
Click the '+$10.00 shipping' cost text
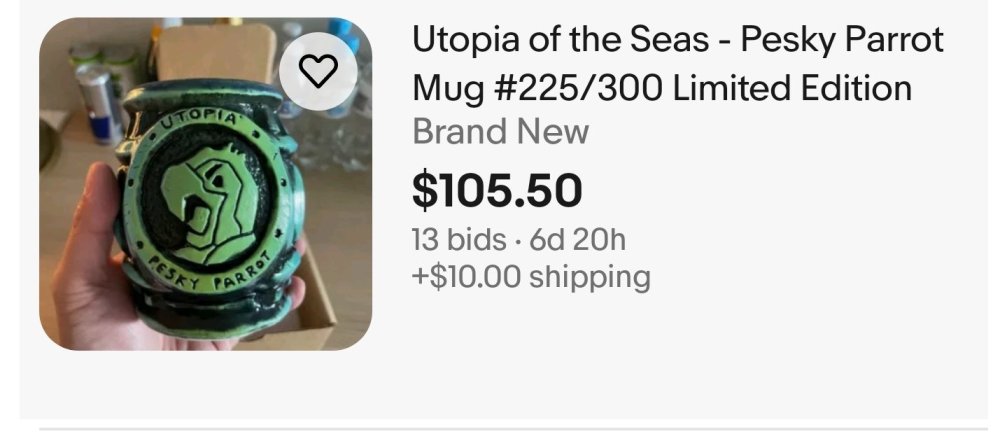point(531,277)
